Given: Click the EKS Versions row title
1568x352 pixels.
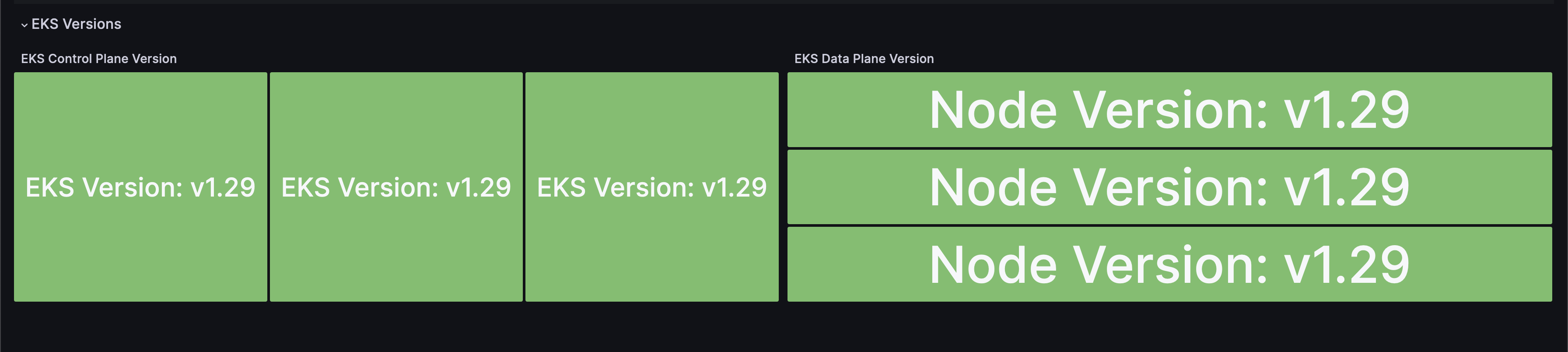Looking at the screenshot, I should point(76,25).
